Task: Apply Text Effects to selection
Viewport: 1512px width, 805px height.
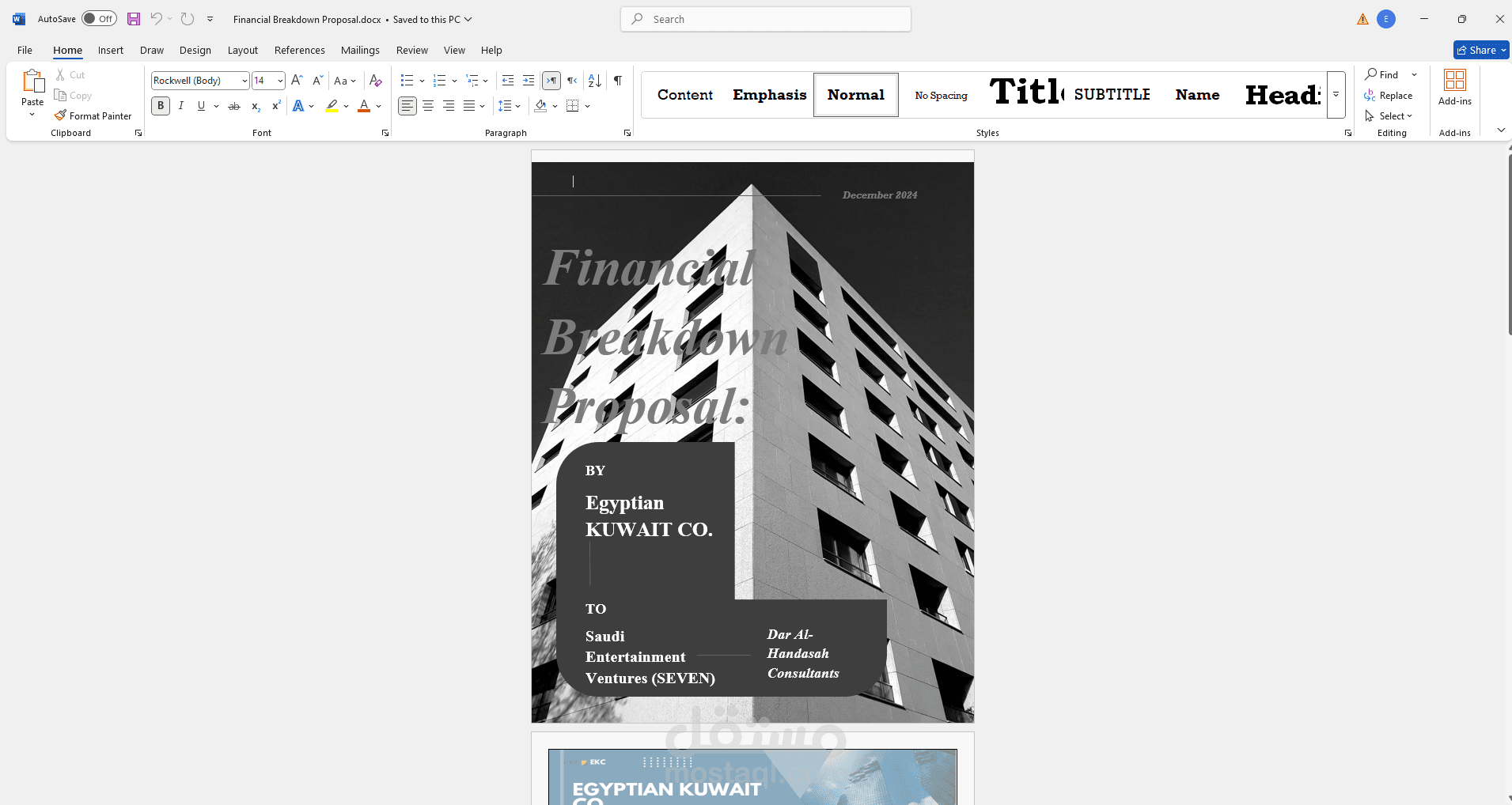Action: pyautogui.click(x=298, y=106)
